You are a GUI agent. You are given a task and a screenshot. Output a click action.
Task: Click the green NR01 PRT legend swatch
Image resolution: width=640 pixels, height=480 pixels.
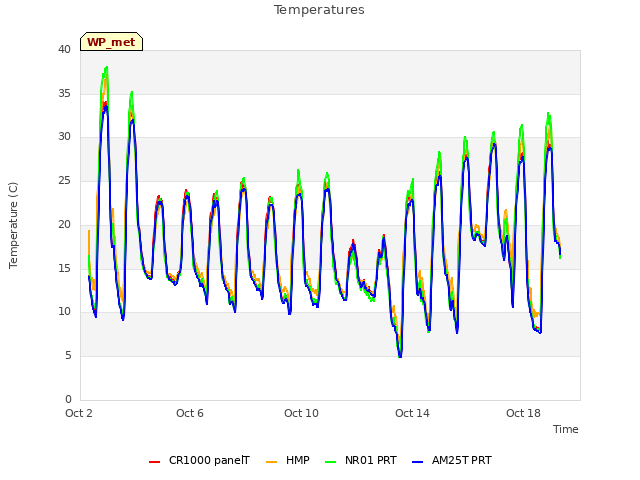click(331, 462)
